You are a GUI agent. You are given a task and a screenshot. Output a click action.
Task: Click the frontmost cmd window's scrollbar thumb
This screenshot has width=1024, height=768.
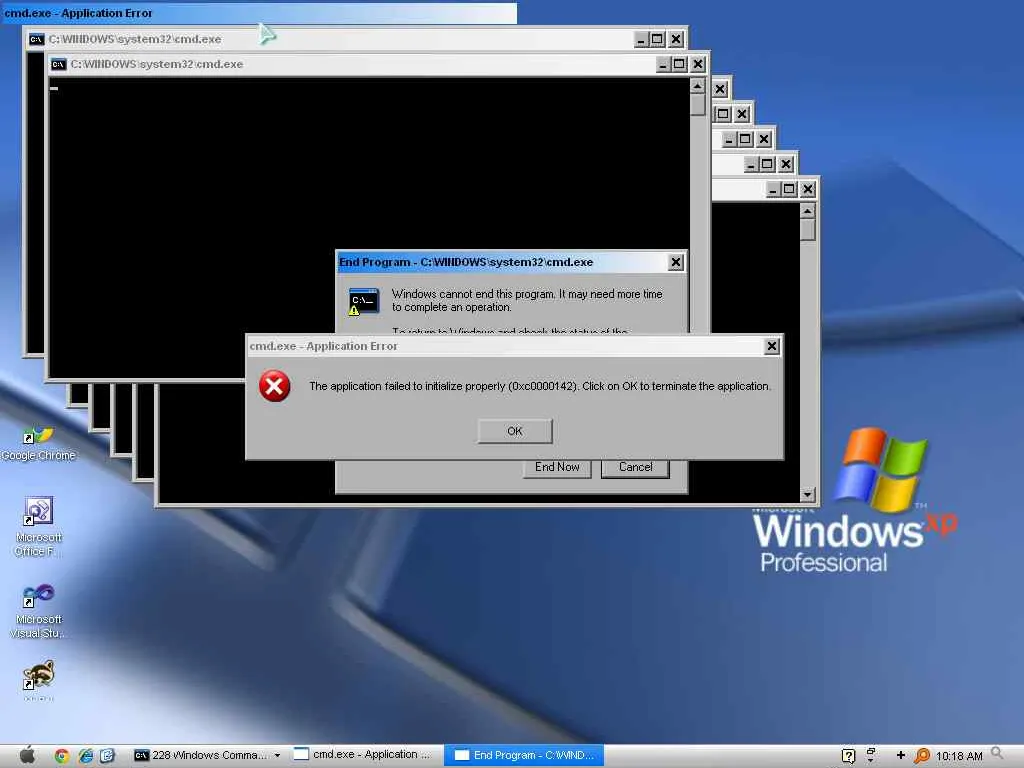click(x=697, y=104)
